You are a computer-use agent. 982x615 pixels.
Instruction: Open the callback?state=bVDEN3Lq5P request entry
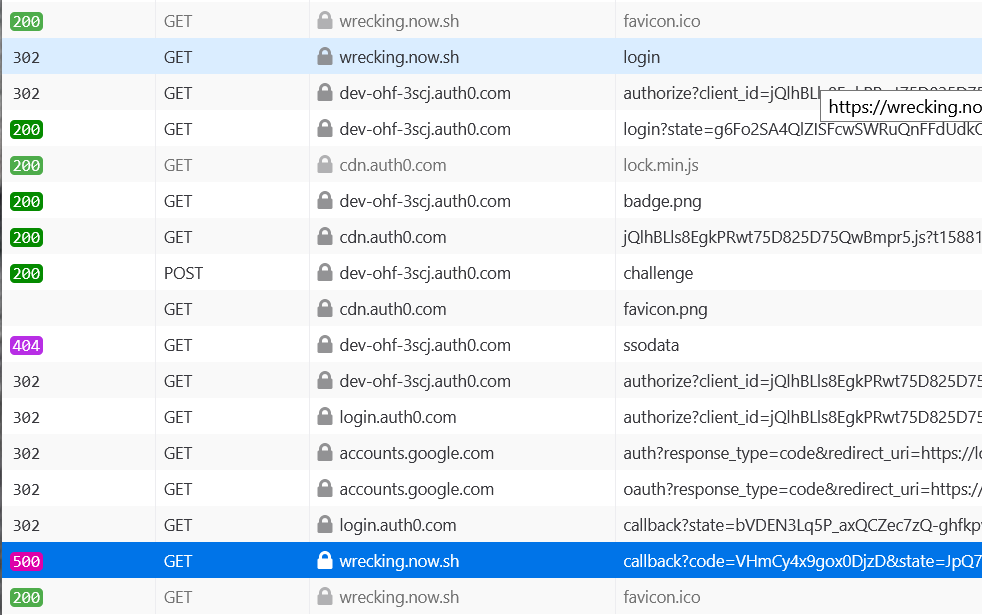tap(802, 525)
